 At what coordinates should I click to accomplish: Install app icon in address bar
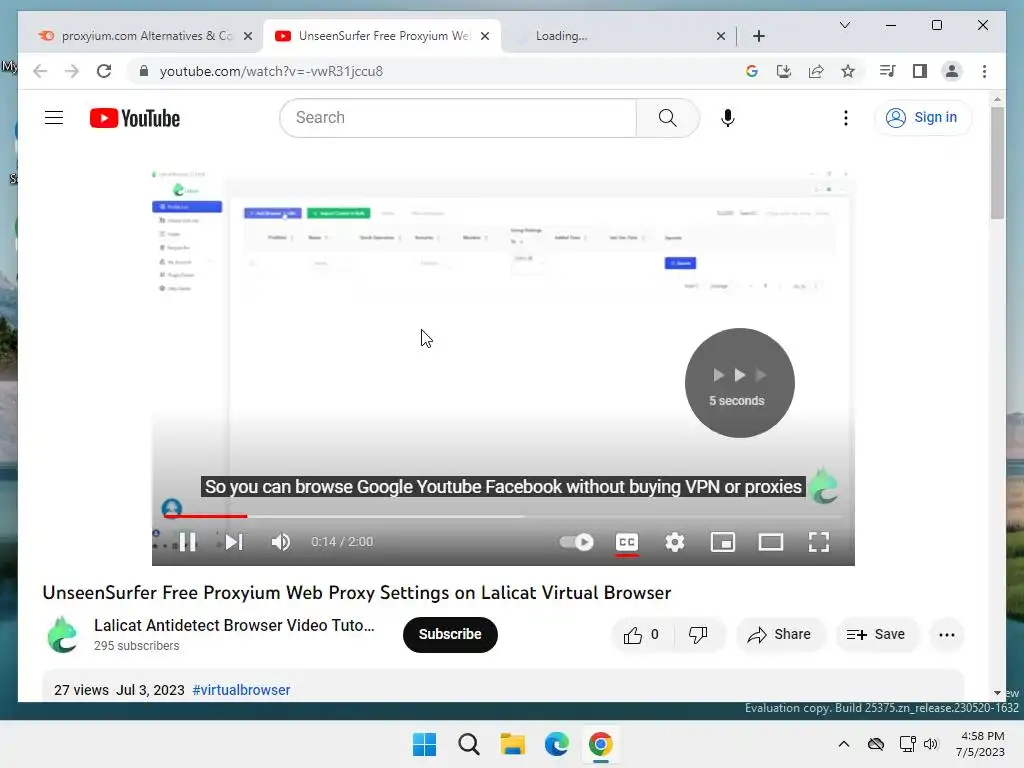coord(784,71)
